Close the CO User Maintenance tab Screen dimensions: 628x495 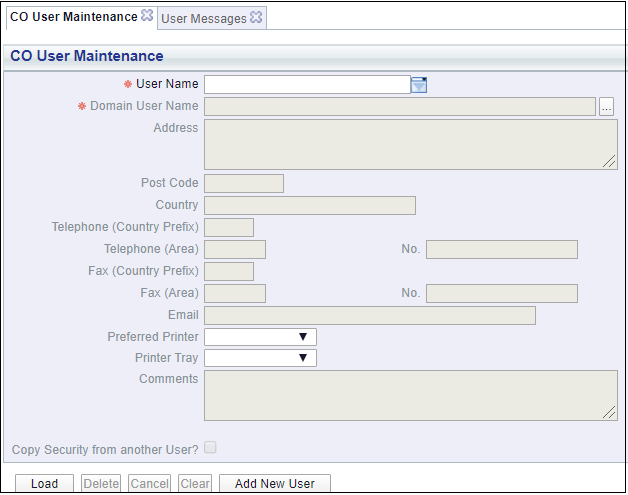tap(147, 15)
